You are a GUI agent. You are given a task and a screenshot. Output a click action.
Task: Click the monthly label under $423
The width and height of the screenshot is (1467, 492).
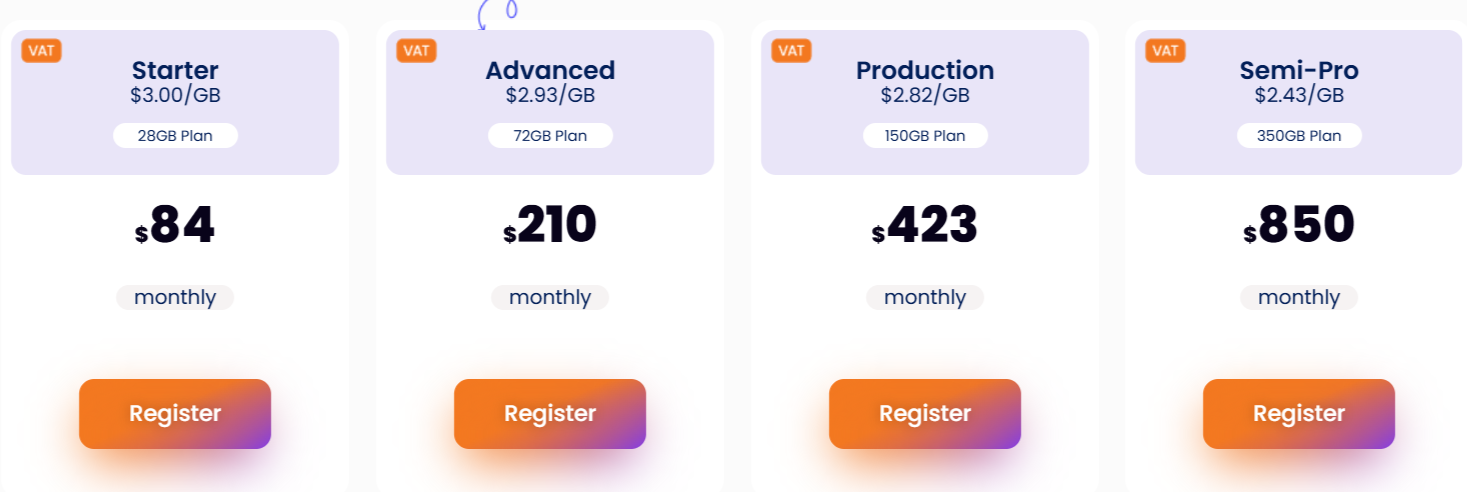coord(925,297)
